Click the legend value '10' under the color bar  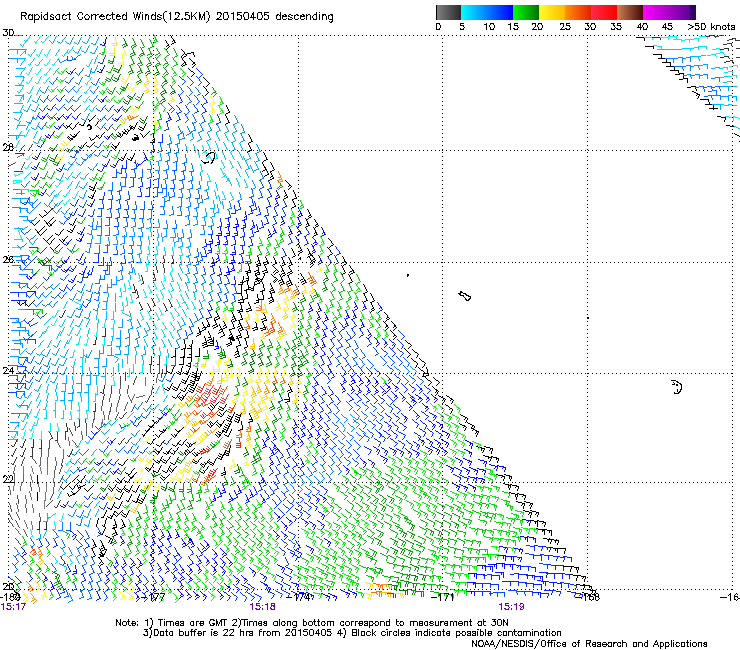coord(489,27)
